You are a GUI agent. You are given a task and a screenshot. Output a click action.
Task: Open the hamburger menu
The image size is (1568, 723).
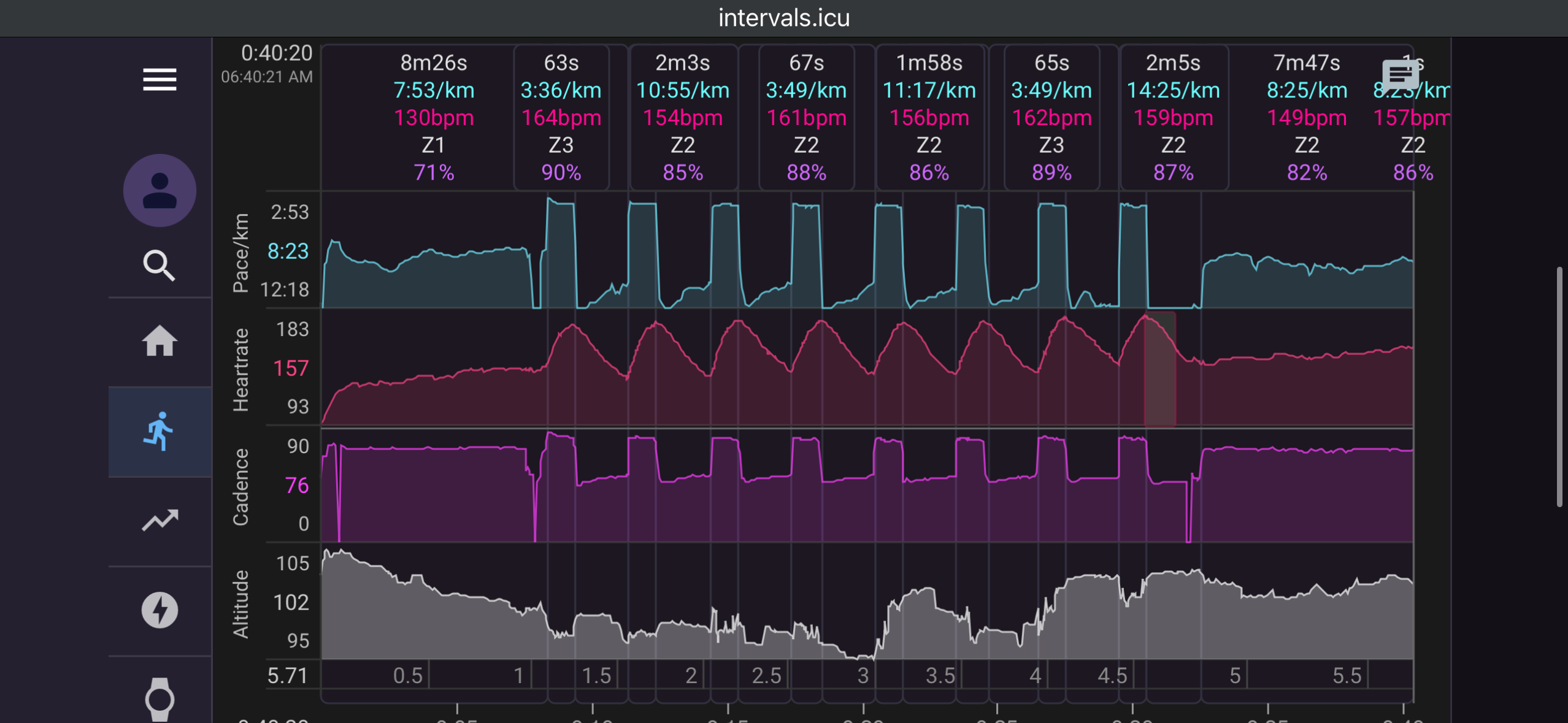tap(159, 80)
